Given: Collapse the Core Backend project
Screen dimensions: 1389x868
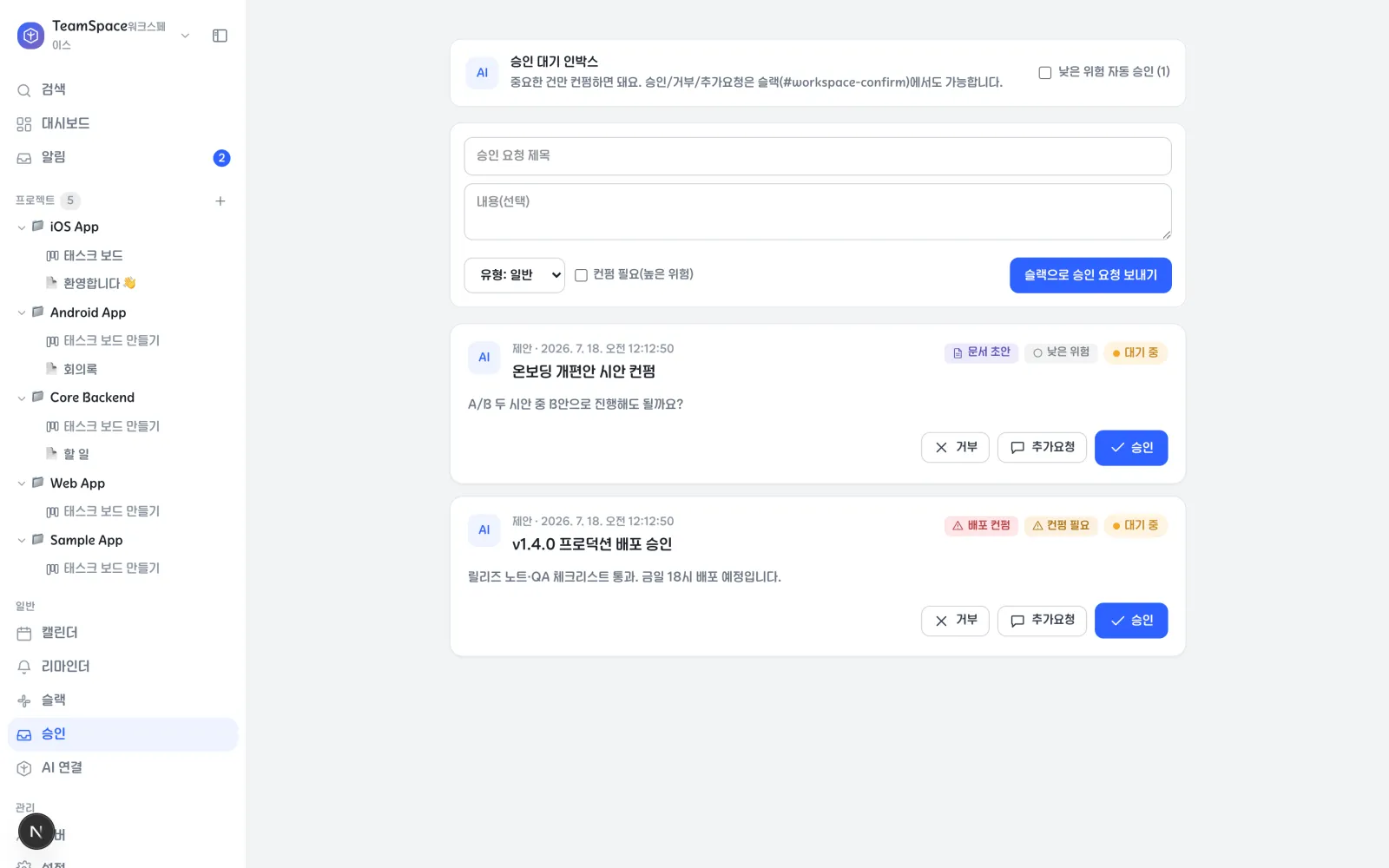Looking at the screenshot, I should 22,398.
